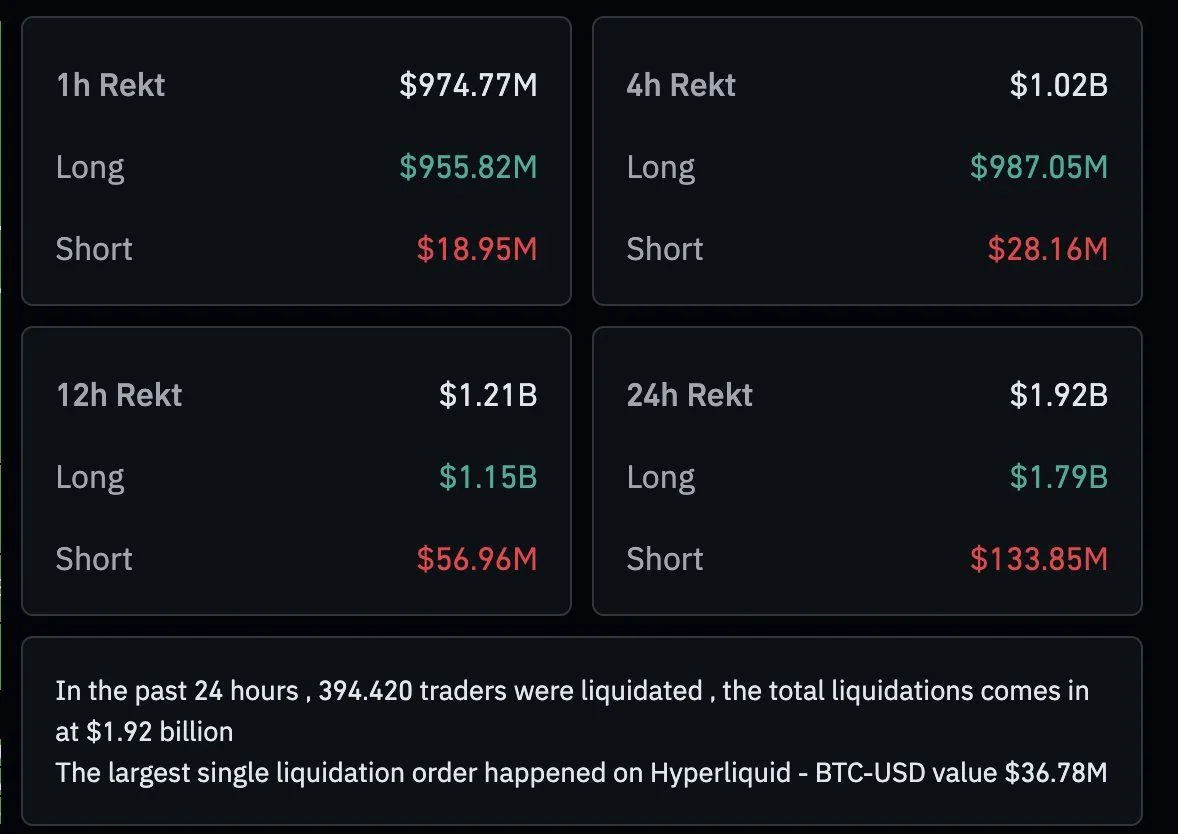Click the 1h short liquidation amount $18.95M
The width and height of the screenshot is (1178, 834).
477,249
